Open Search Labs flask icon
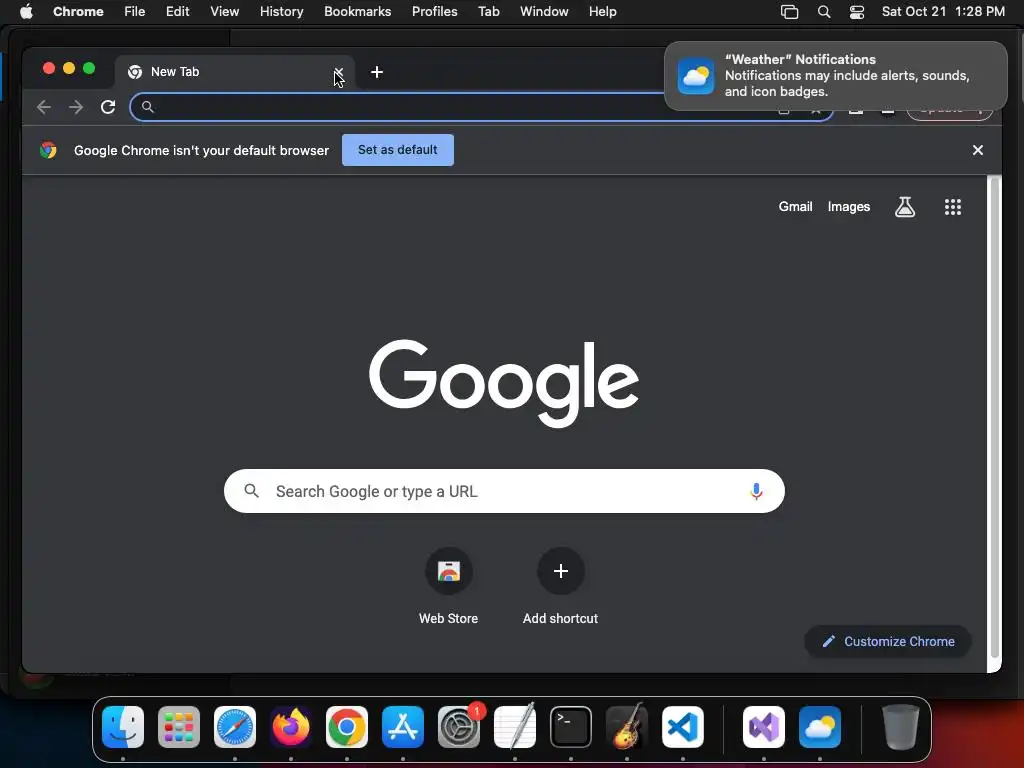The width and height of the screenshot is (1024, 768). point(904,207)
